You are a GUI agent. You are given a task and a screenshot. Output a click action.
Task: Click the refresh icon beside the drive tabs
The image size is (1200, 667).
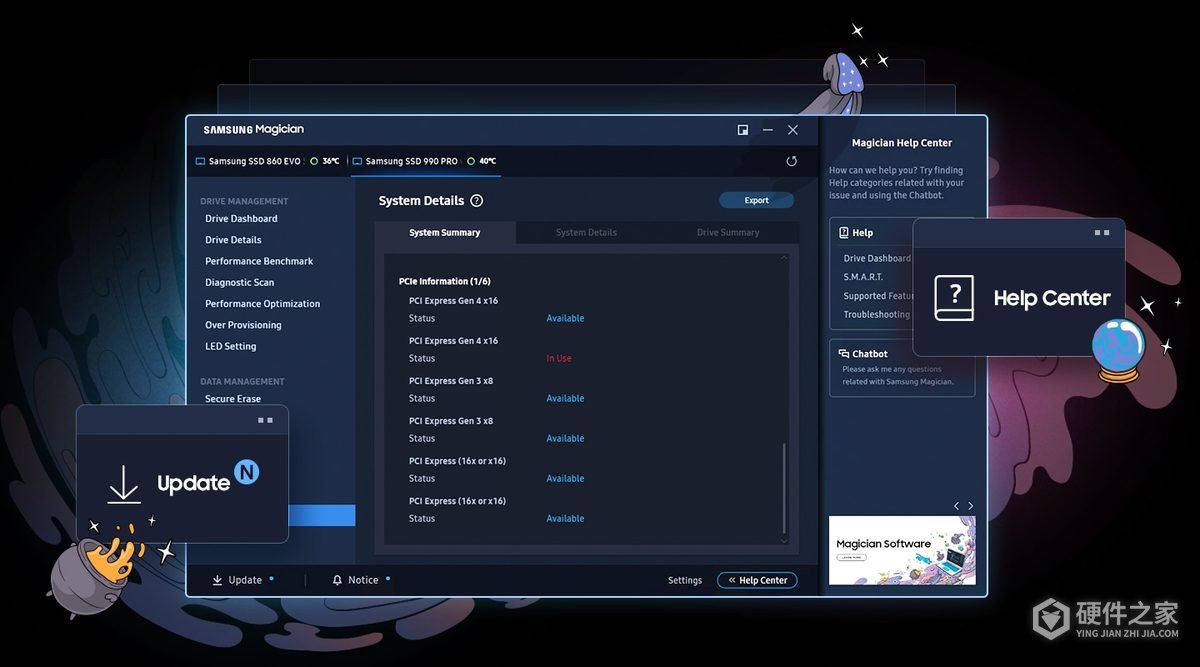pos(792,161)
